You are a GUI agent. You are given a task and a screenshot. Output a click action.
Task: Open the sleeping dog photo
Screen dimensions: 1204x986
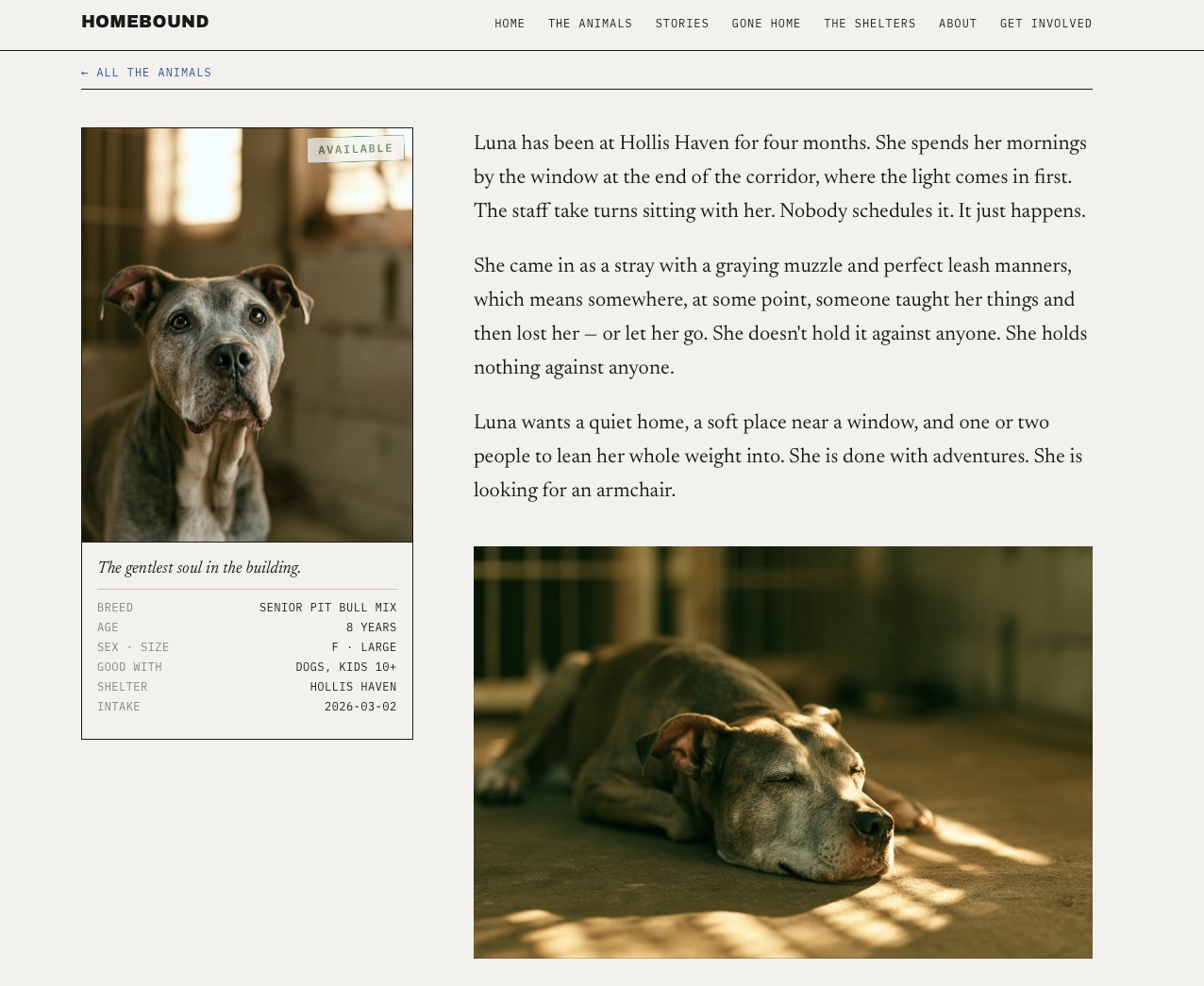tap(783, 752)
